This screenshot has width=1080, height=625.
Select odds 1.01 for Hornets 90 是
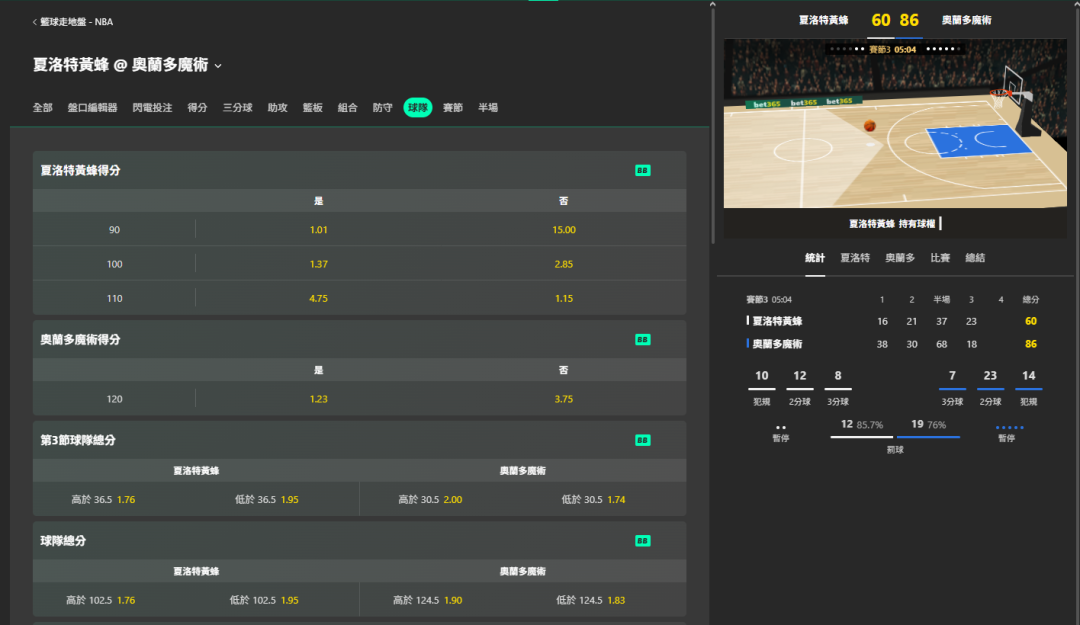(x=318, y=230)
